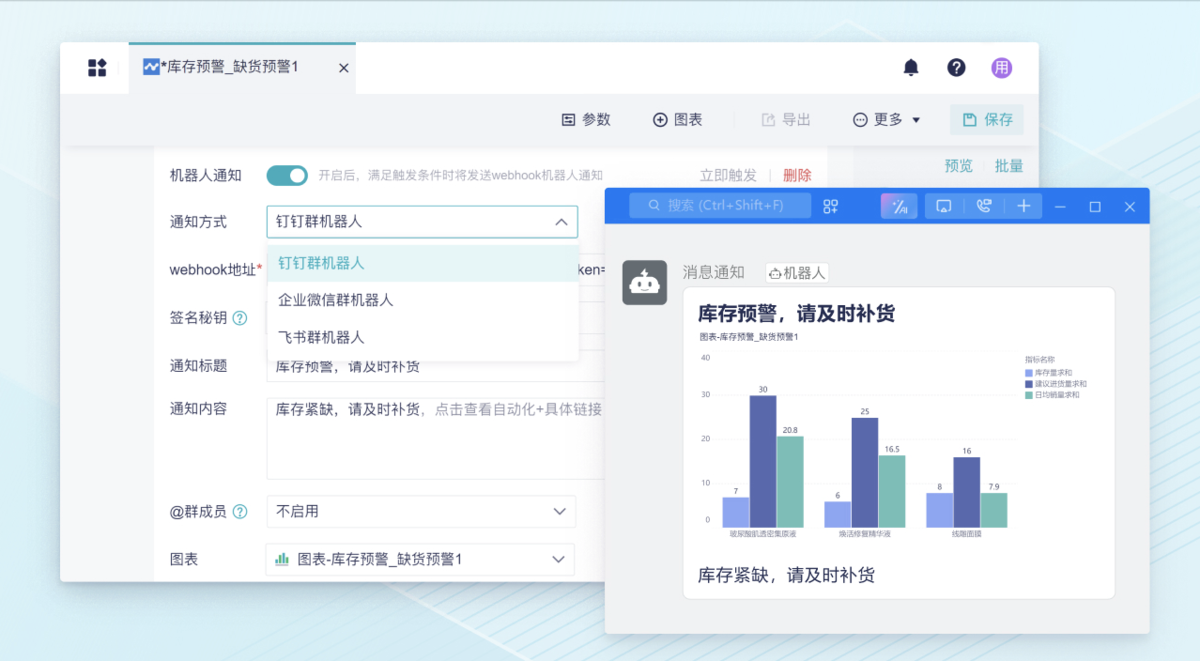Open the notification bell icon

(x=911, y=67)
